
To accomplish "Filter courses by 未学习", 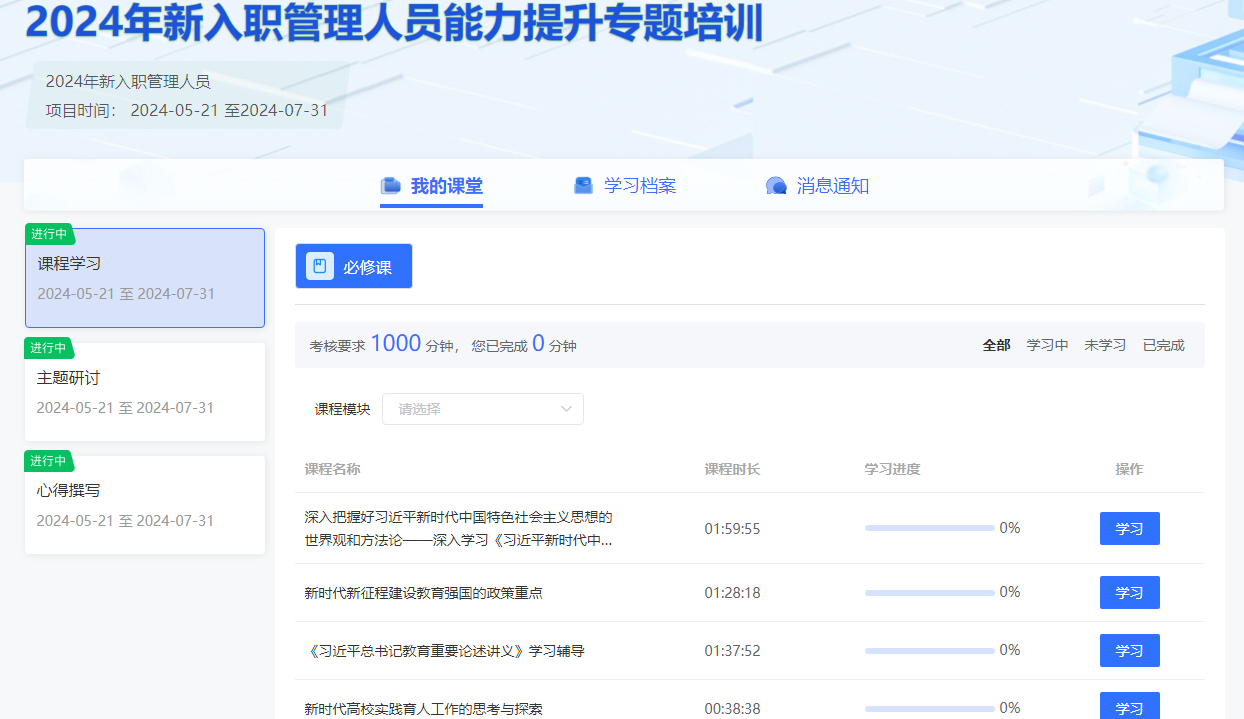I will pos(1105,345).
